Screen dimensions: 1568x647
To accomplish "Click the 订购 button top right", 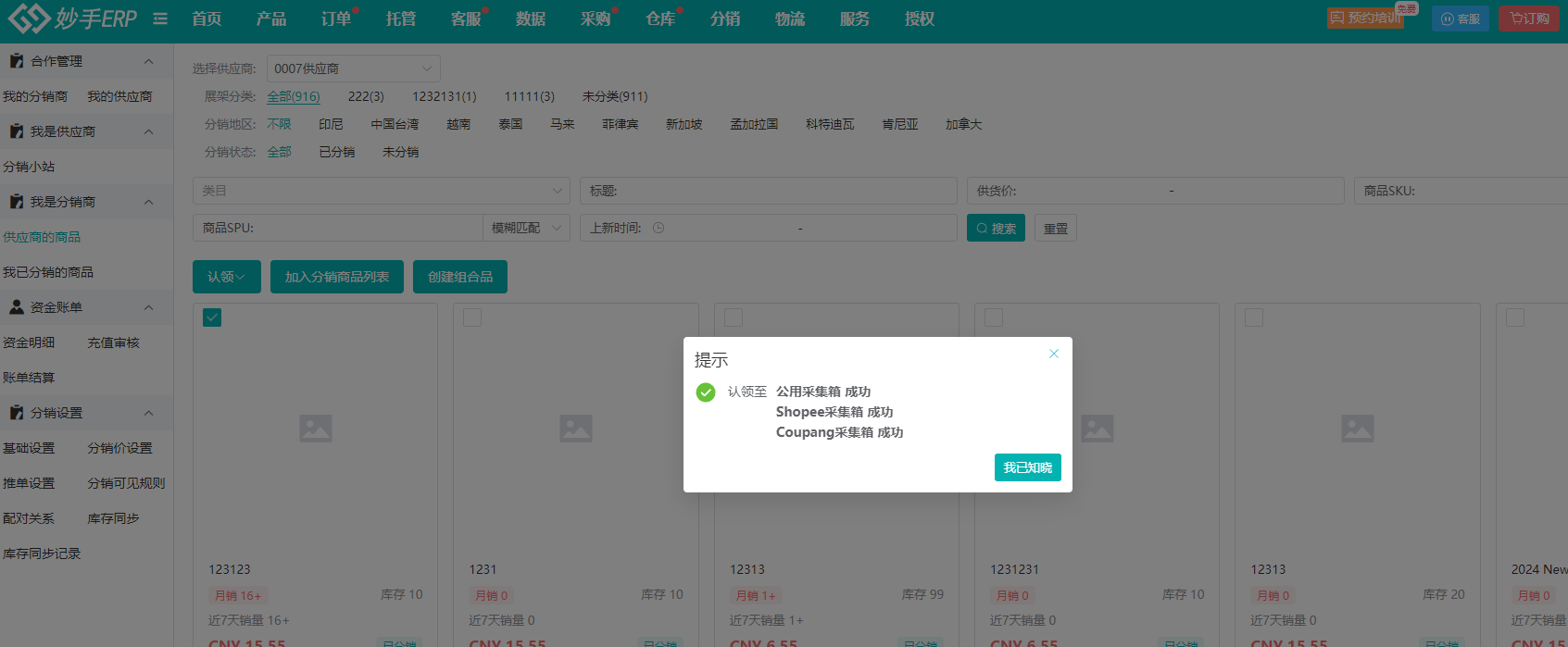I will (x=1529, y=19).
